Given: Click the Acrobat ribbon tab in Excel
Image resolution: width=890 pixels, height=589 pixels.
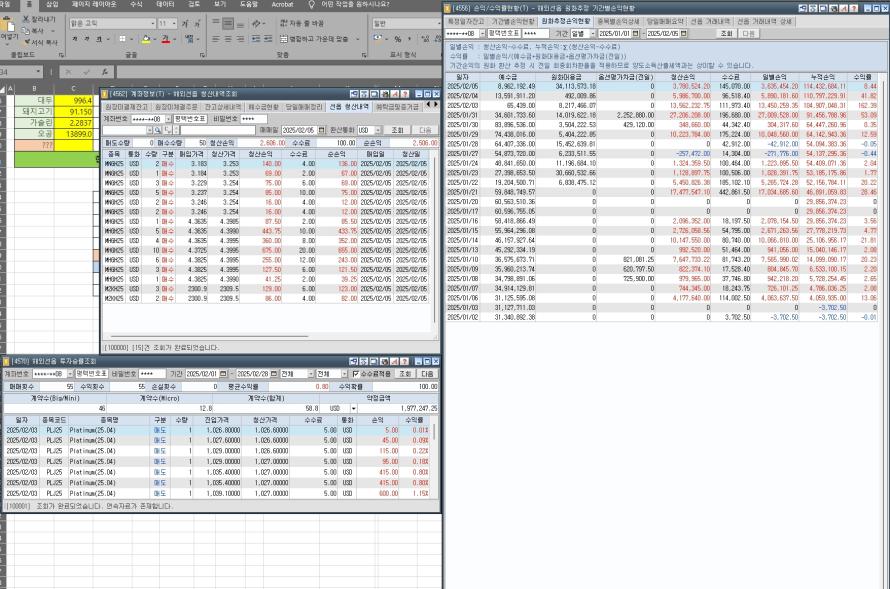Looking at the screenshot, I should (x=282, y=4).
